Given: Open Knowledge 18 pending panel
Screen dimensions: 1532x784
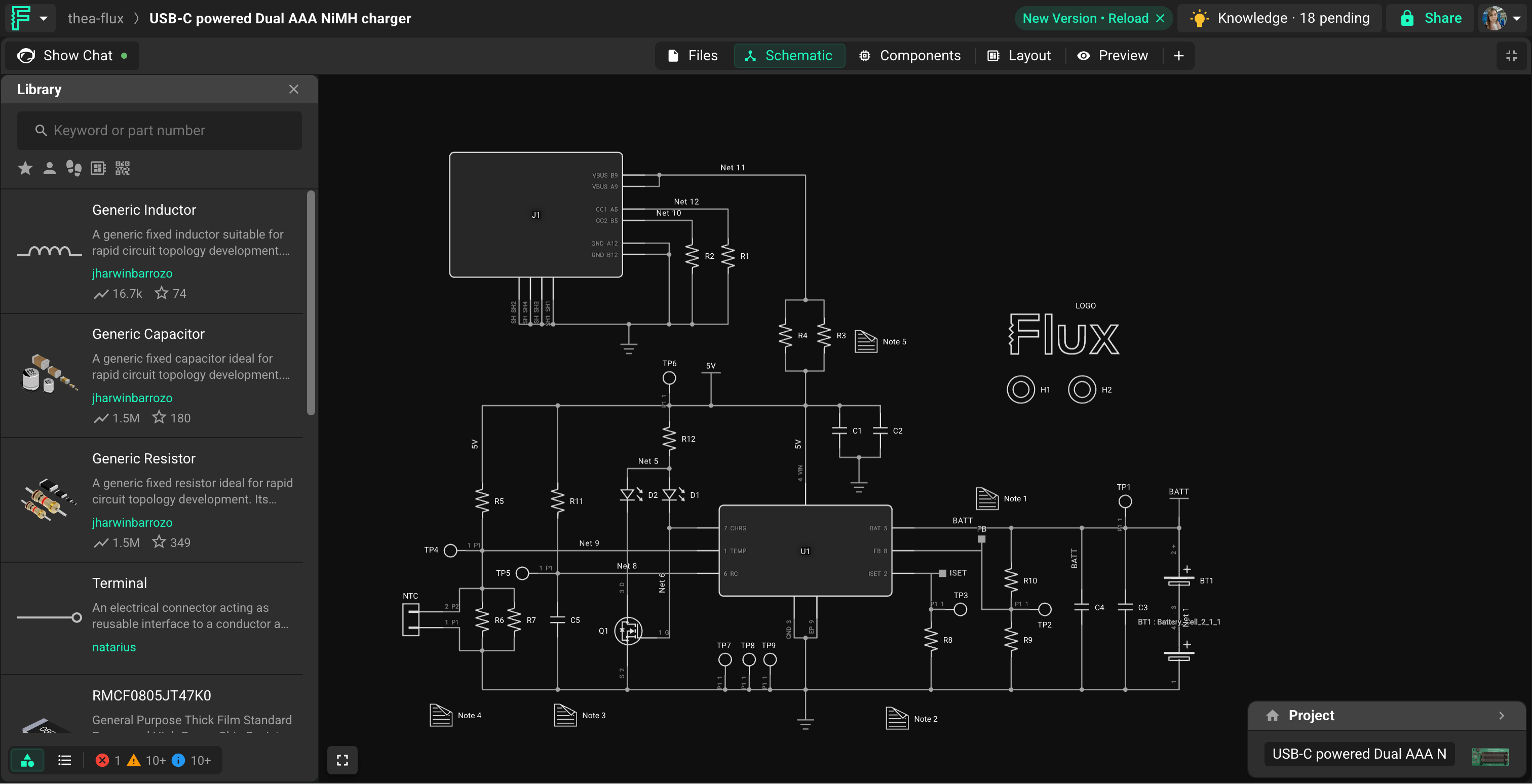Looking at the screenshot, I should click(x=1280, y=18).
